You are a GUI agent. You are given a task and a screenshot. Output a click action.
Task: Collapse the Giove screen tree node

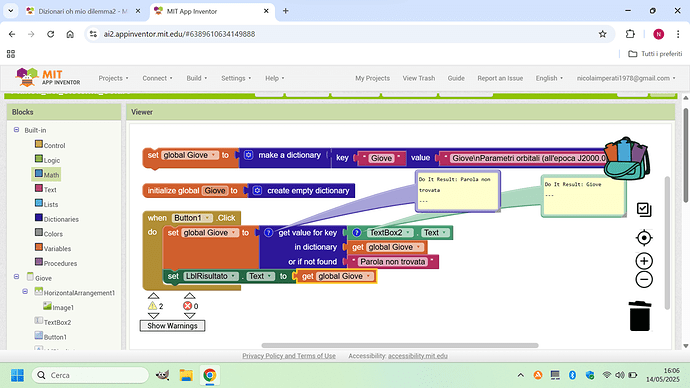coord(16,277)
